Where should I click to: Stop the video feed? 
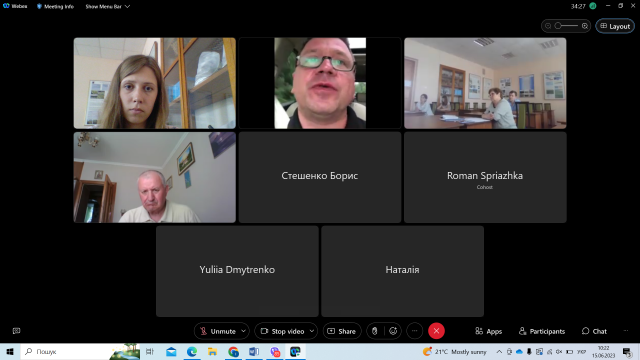282,331
